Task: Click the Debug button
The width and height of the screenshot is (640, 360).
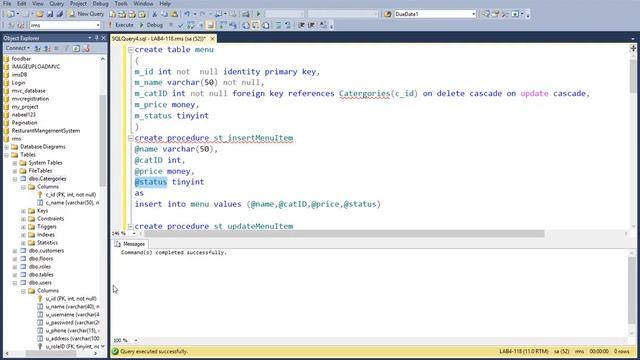Action: point(151,25)
